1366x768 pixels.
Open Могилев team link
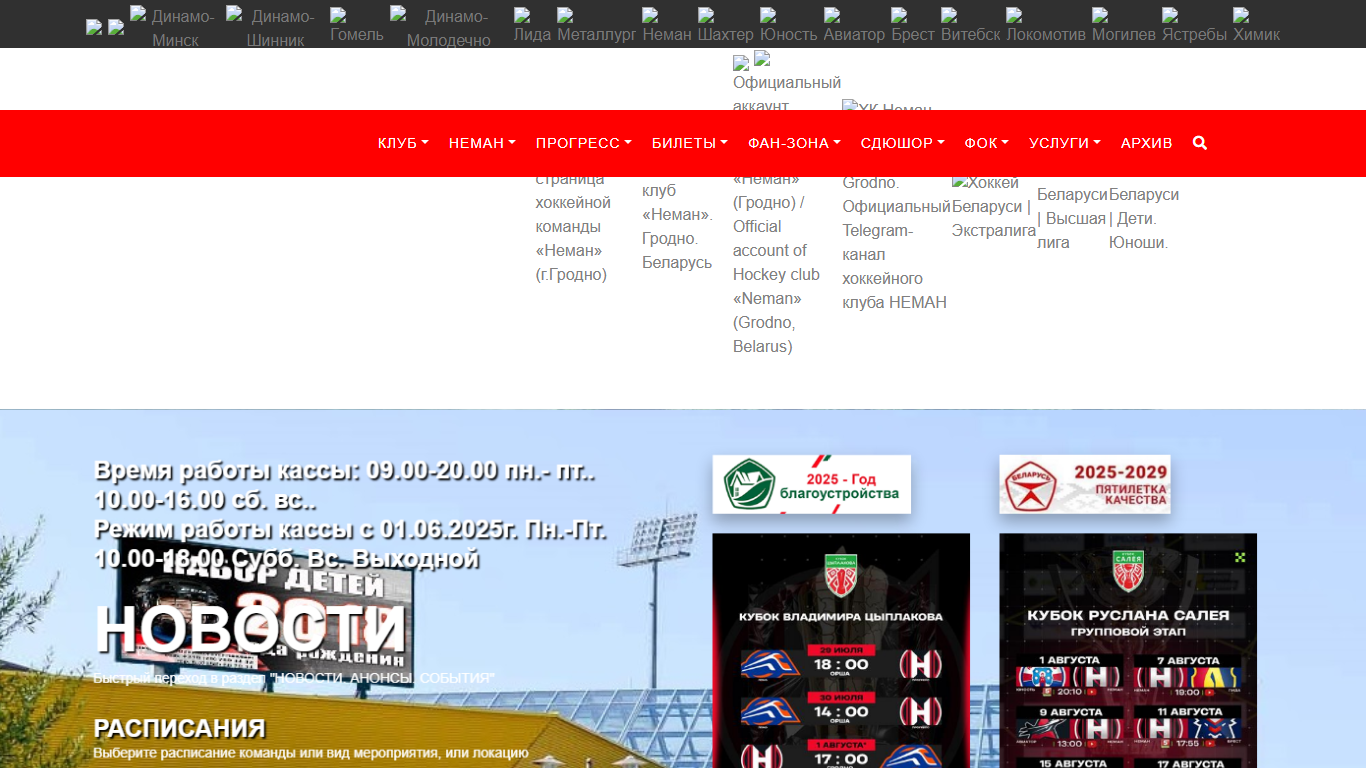click(x=1124, y=27)
